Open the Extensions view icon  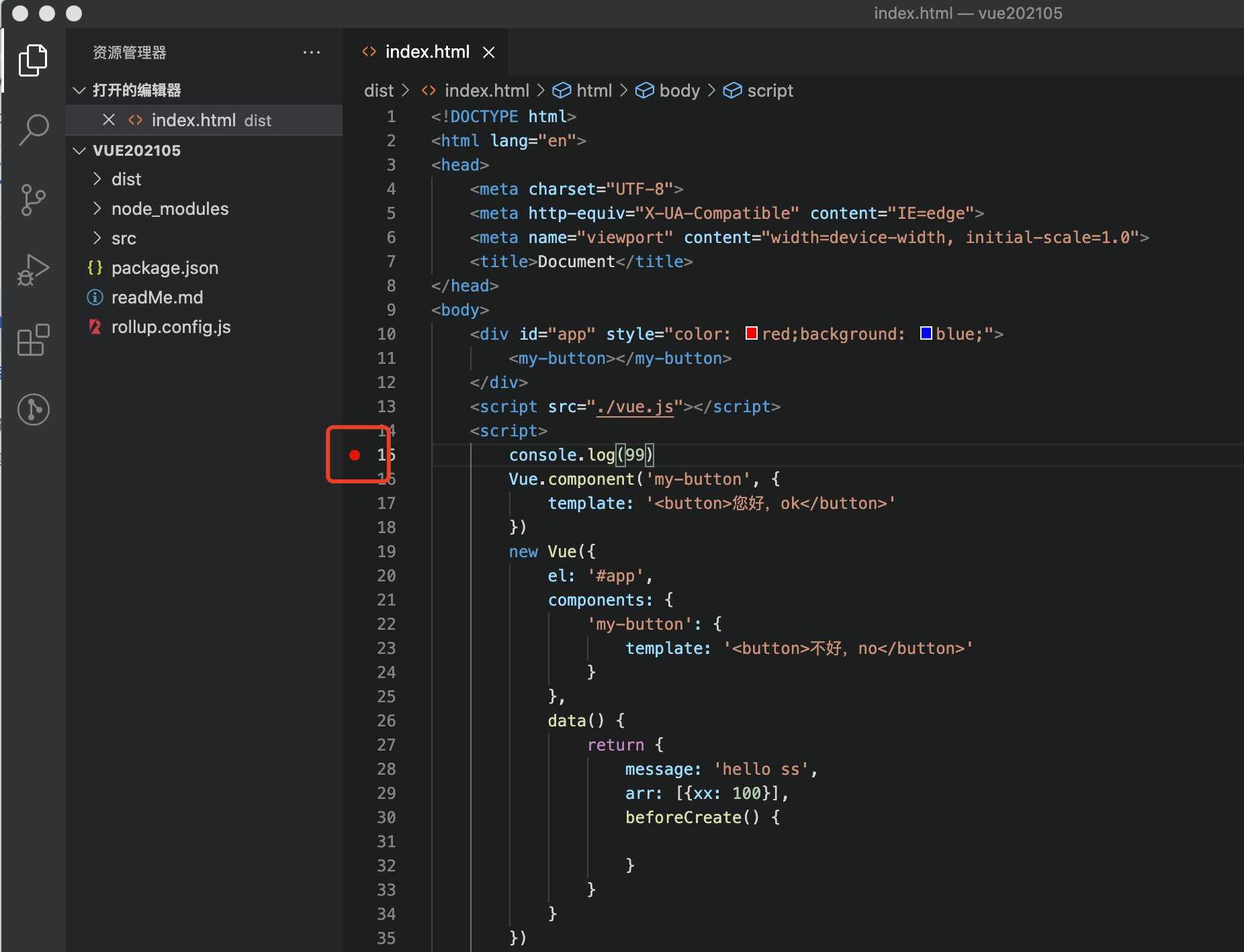tap(33, 340)
